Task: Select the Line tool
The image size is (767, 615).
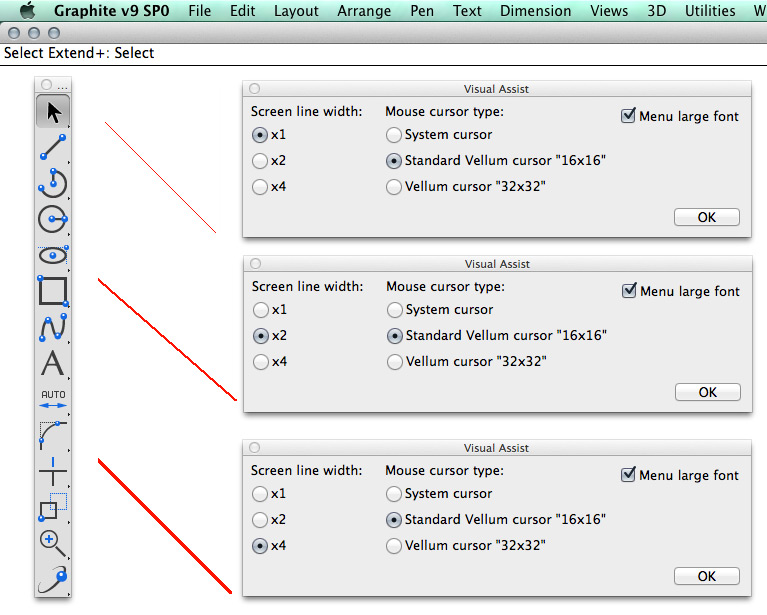Action: pyautogui.click(x=53, y=147)
